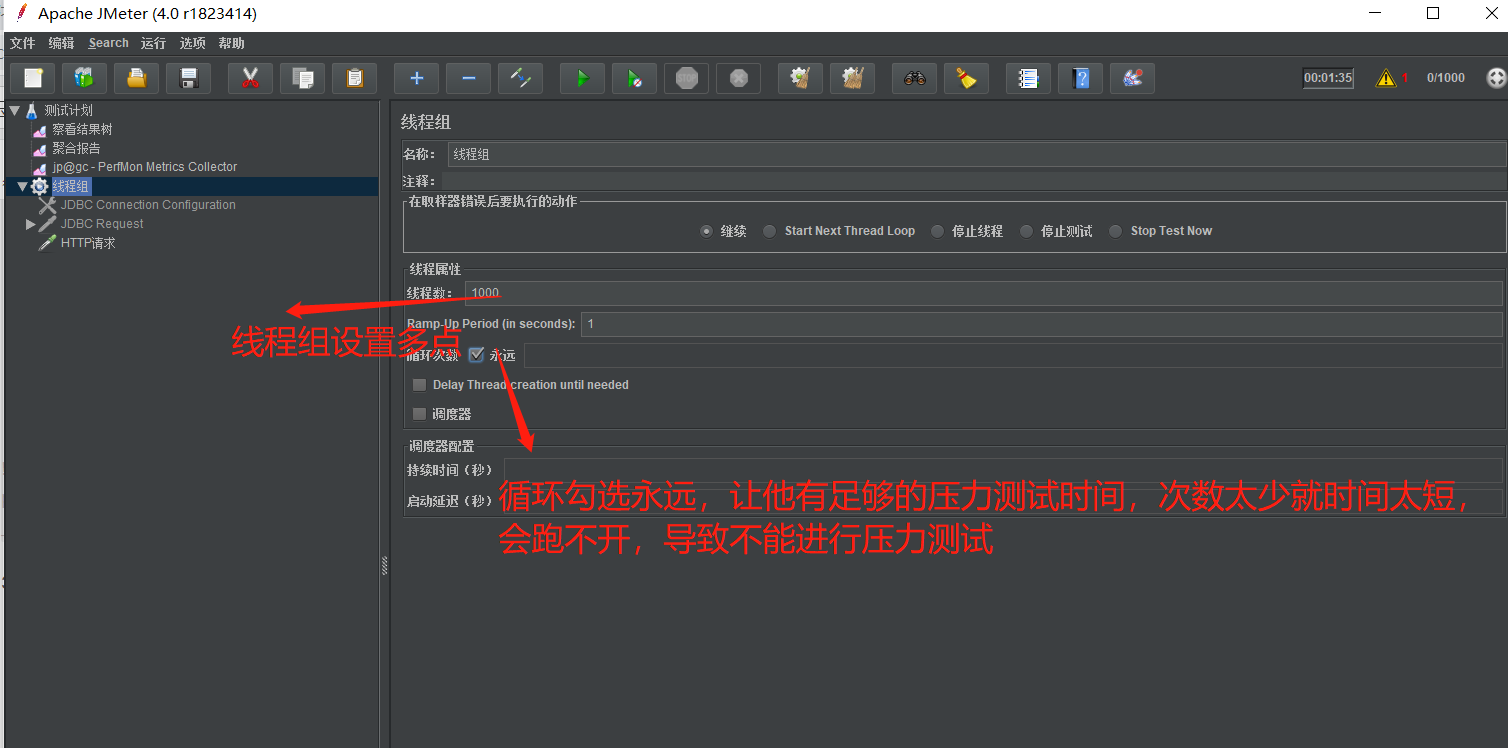
Task: Select 察看结果树 in the tree
Action: point(82,130)
